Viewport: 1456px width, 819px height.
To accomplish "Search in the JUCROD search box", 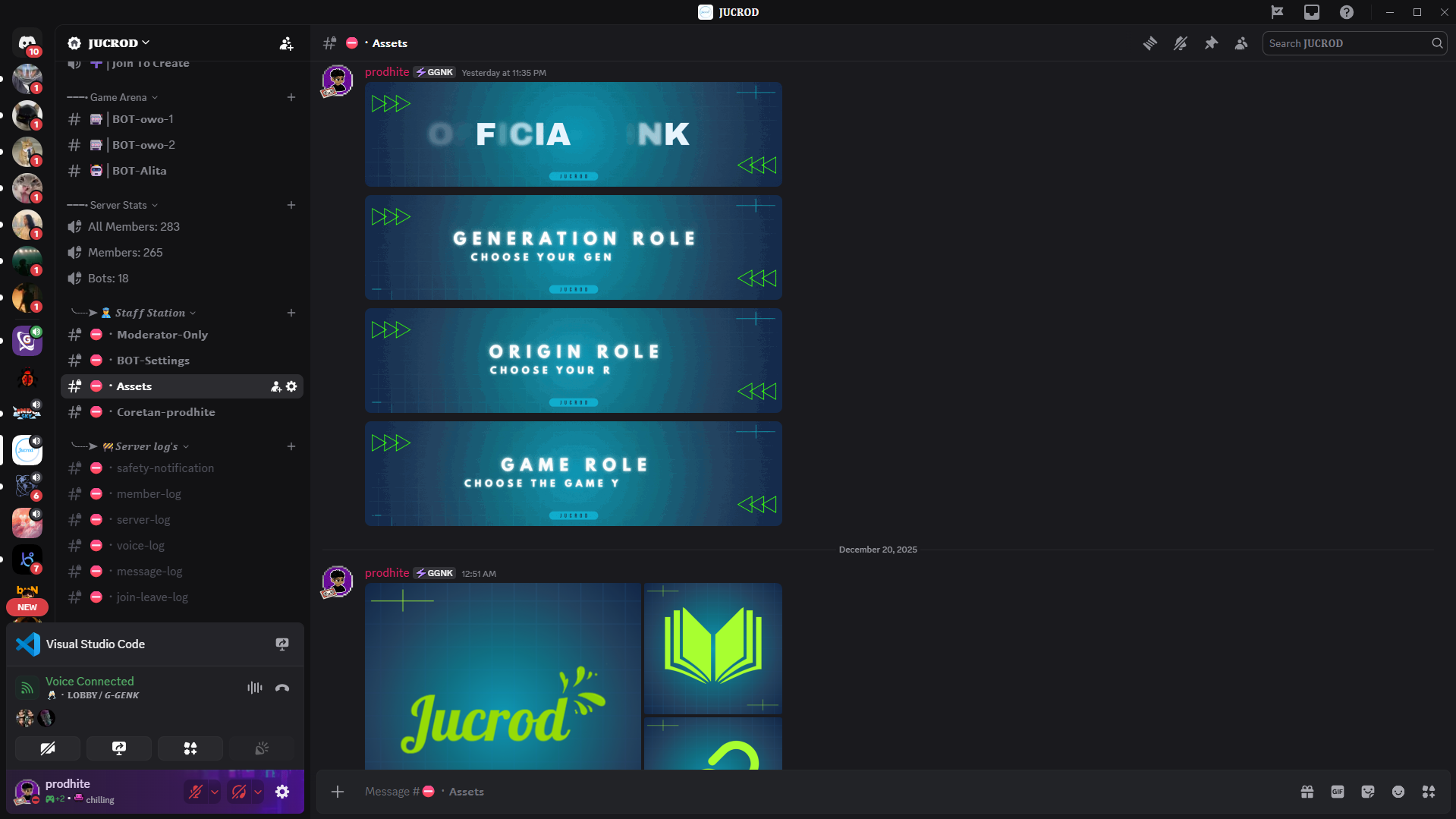I will 1354,43.
